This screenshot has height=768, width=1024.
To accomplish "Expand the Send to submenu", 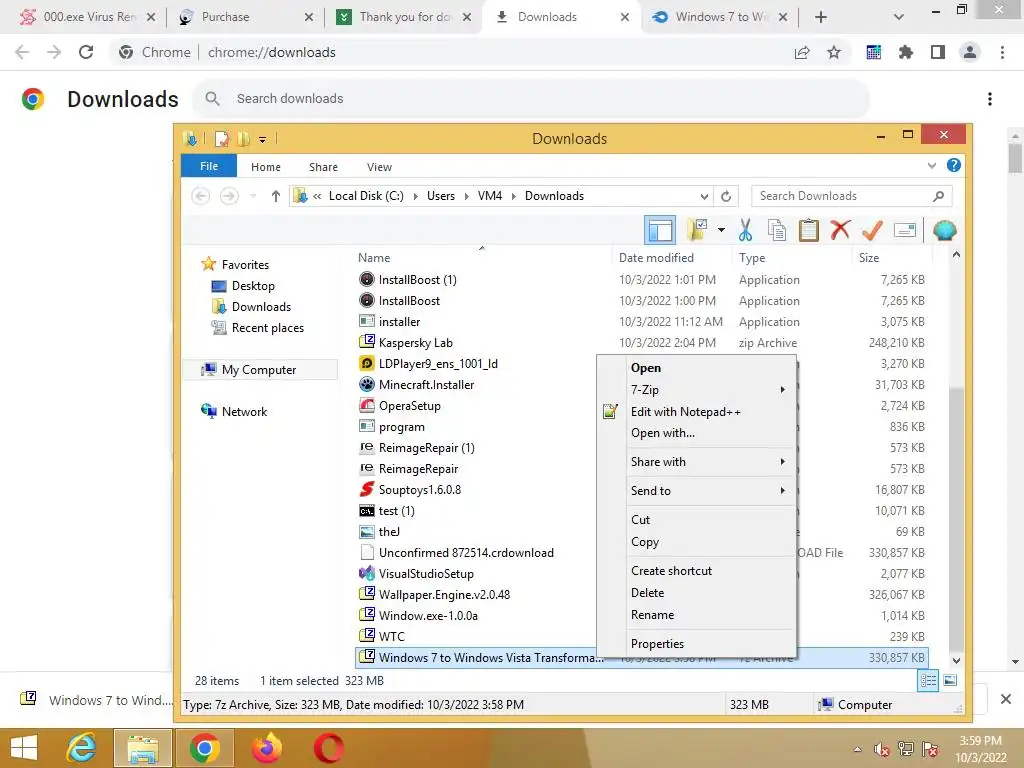I will tap(696, 490).
